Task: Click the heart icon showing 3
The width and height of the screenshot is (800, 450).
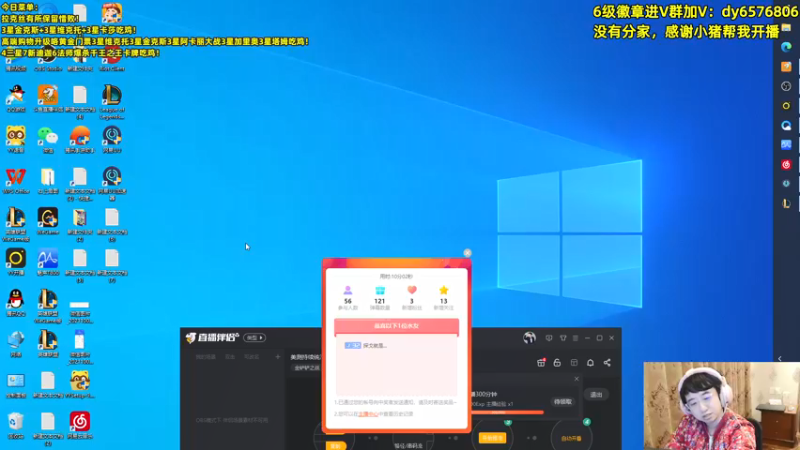Action: click(x=412, y=290)
